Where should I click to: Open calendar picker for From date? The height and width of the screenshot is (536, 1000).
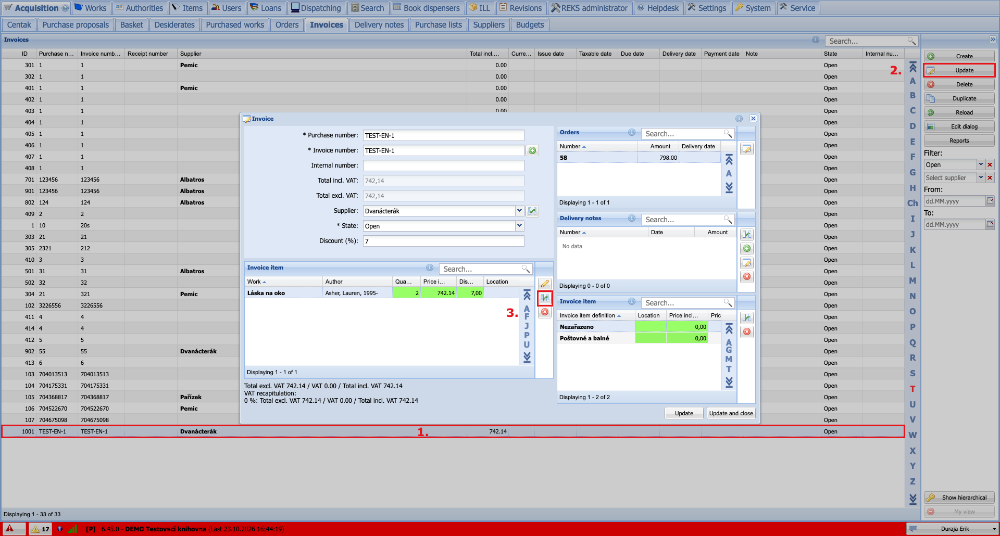coord(990,200)
